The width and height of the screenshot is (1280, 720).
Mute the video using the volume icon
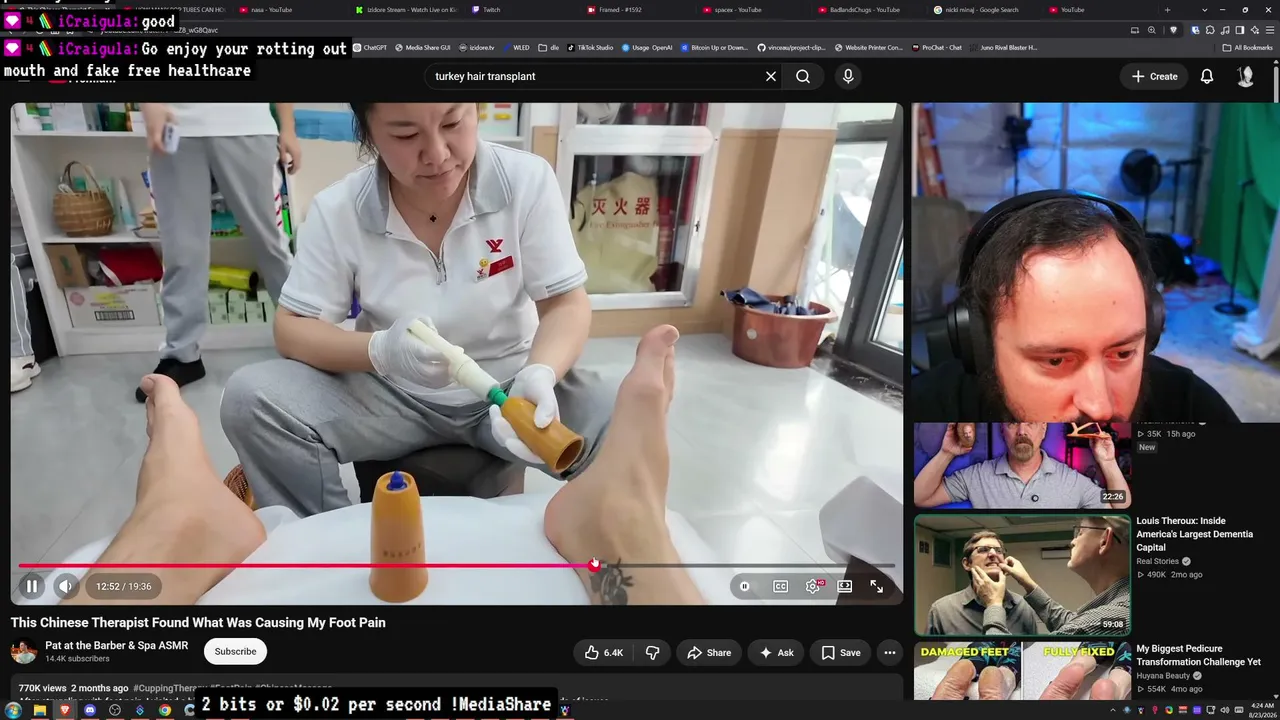pos(65,586)
